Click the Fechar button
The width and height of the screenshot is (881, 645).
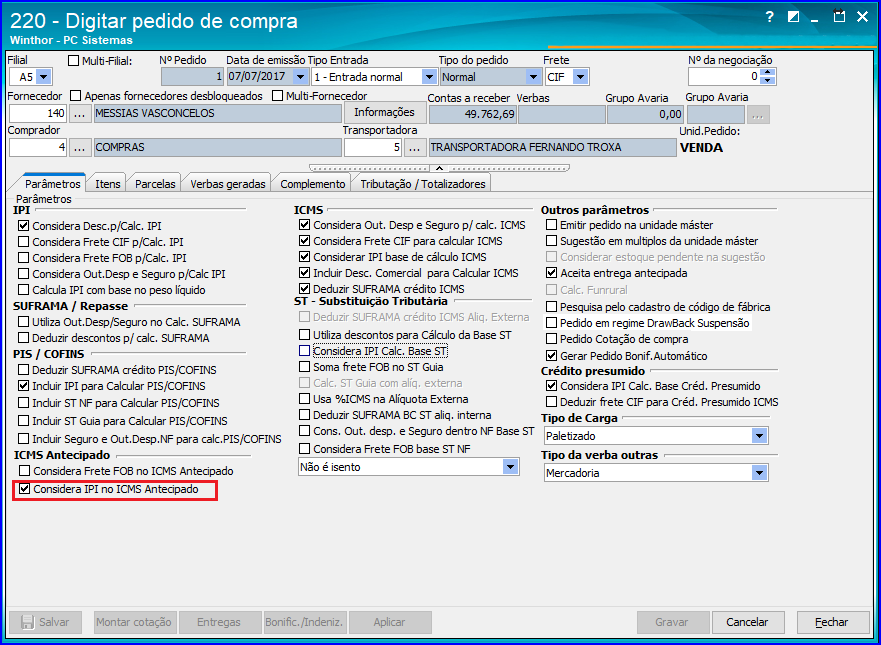832,622
